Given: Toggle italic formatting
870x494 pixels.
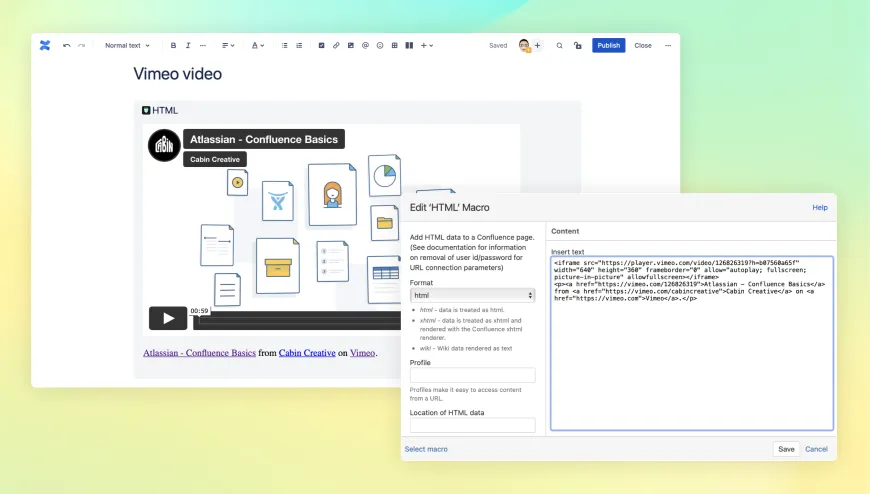Looking at the screenshot, I should 188,45.
